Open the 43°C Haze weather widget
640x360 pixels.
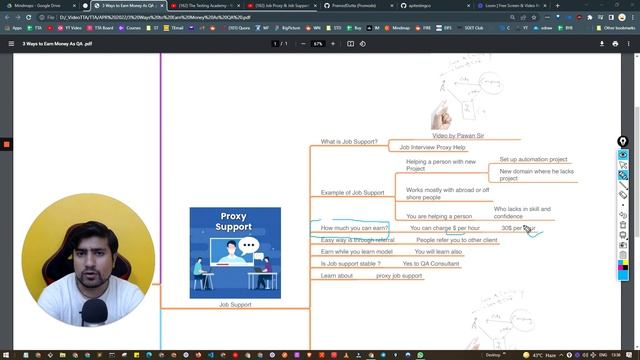[x=540, y=355]
